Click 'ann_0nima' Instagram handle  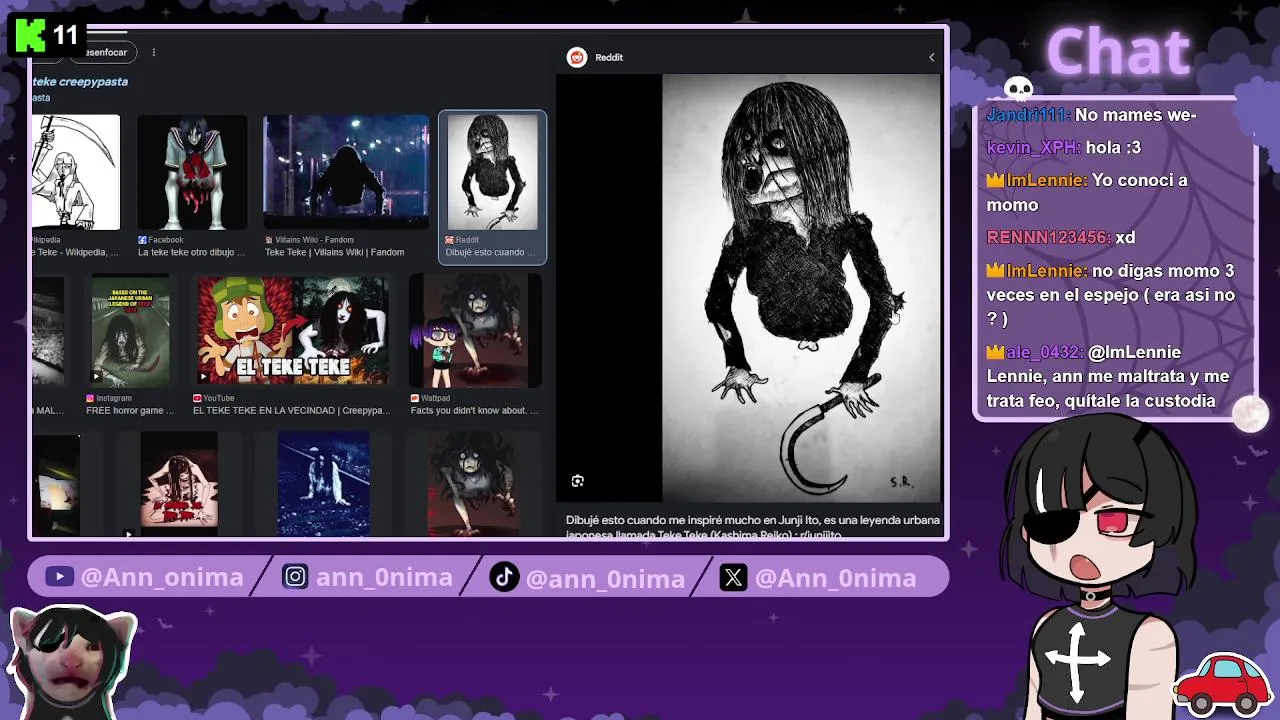(x=384, y=577)
